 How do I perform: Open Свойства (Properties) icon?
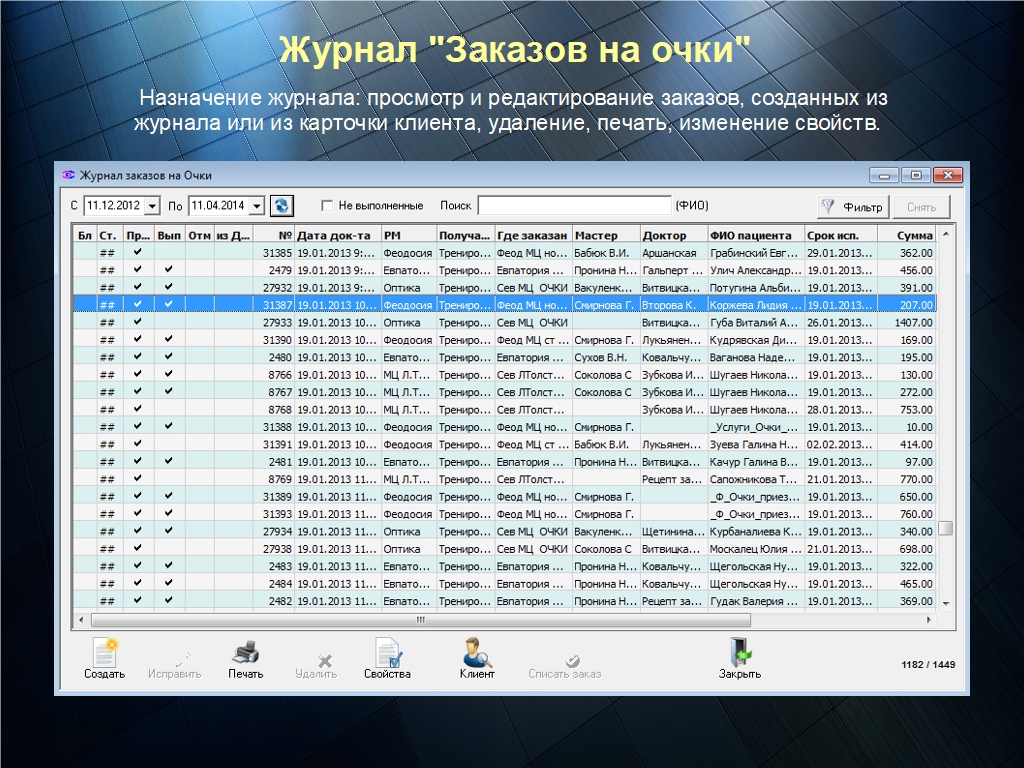pyautogui.click(x=387, y=653)
